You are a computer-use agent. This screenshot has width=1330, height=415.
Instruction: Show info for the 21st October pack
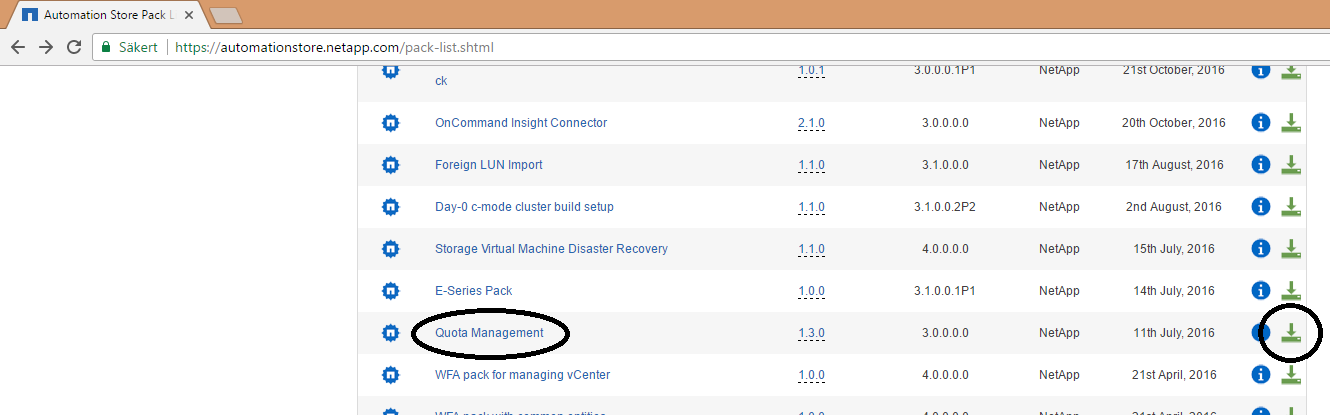pyautogui.click(x=1261, y=71)
